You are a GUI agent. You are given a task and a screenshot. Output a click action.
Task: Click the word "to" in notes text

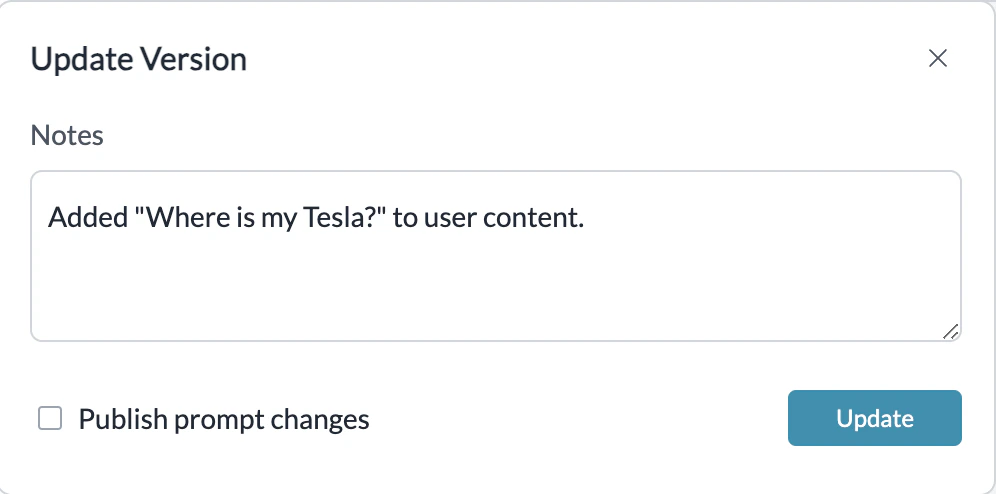coord(405,217)
